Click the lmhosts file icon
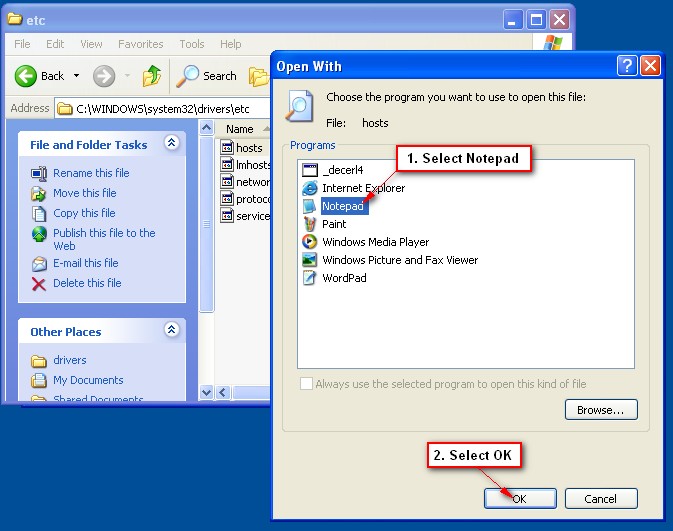The image size is (673, 531). tap(227, 164)
